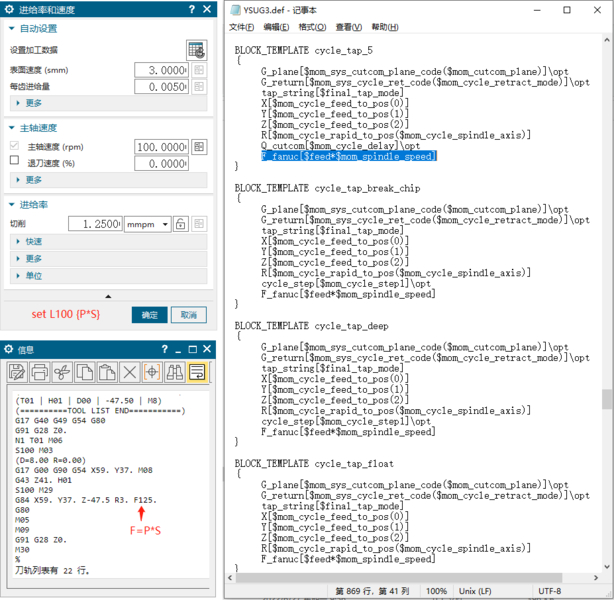Click the Print icon in Information toolbar
The image size is (614, 600).
(40, 372)
